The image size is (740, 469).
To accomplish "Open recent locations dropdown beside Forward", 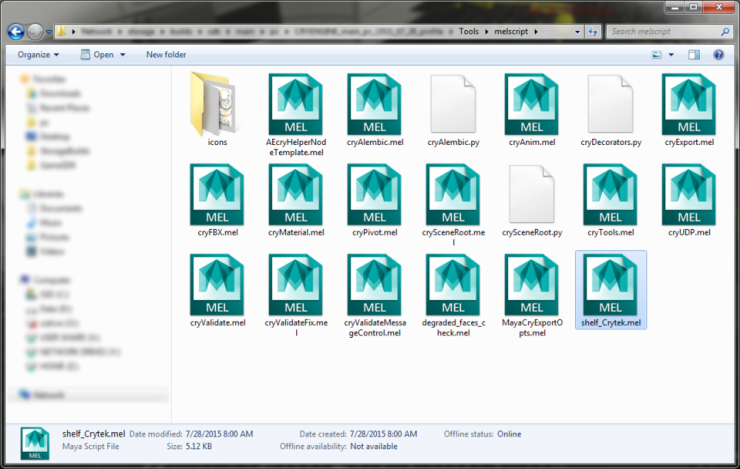I will pyautogui.click(x=49, y=32).
